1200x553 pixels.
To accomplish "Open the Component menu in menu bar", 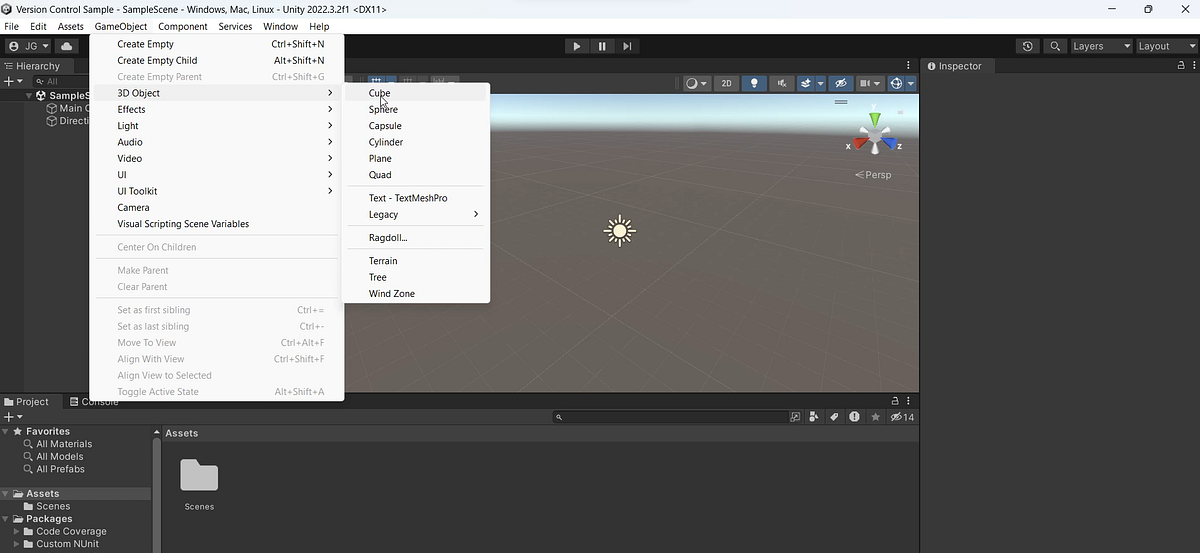I will (183, 26).
